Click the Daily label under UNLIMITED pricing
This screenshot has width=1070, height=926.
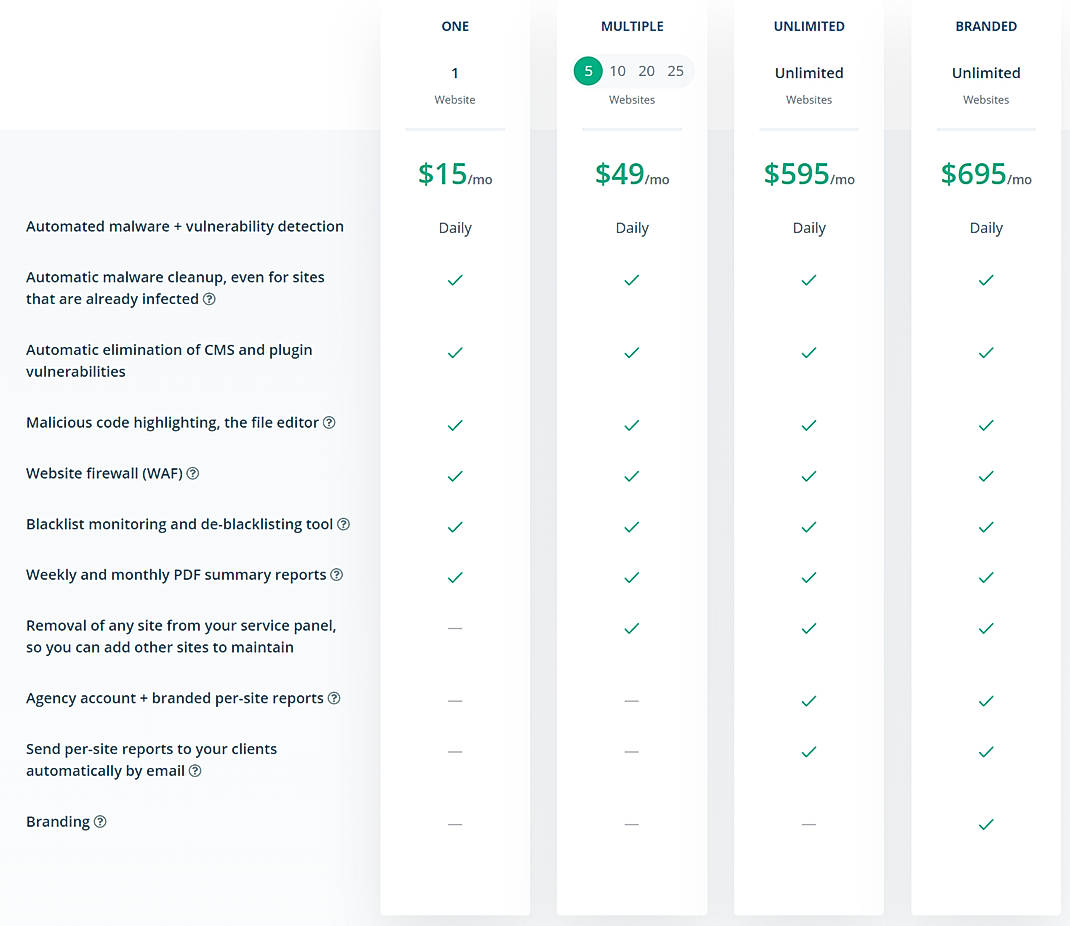click(x=809, y=227)
